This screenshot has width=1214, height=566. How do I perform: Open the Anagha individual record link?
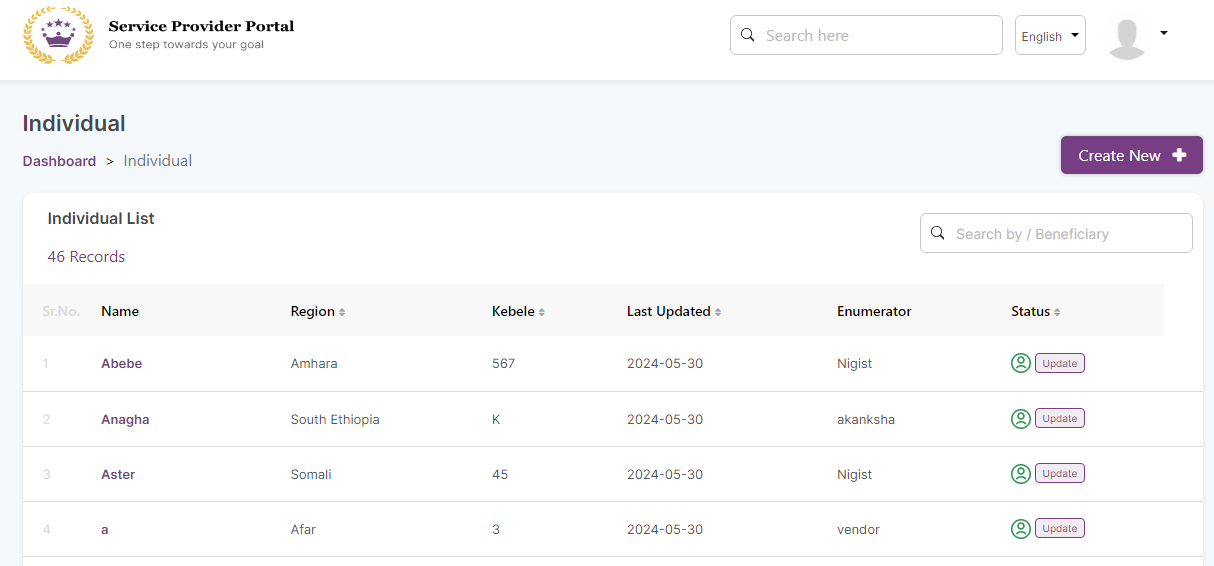(x=125, y=420)
